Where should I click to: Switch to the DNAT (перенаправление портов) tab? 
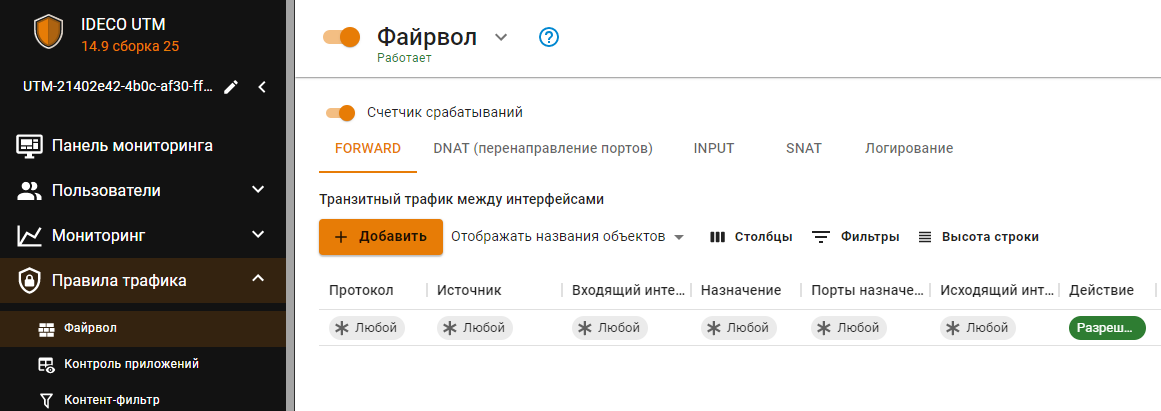tap(543, 148)
